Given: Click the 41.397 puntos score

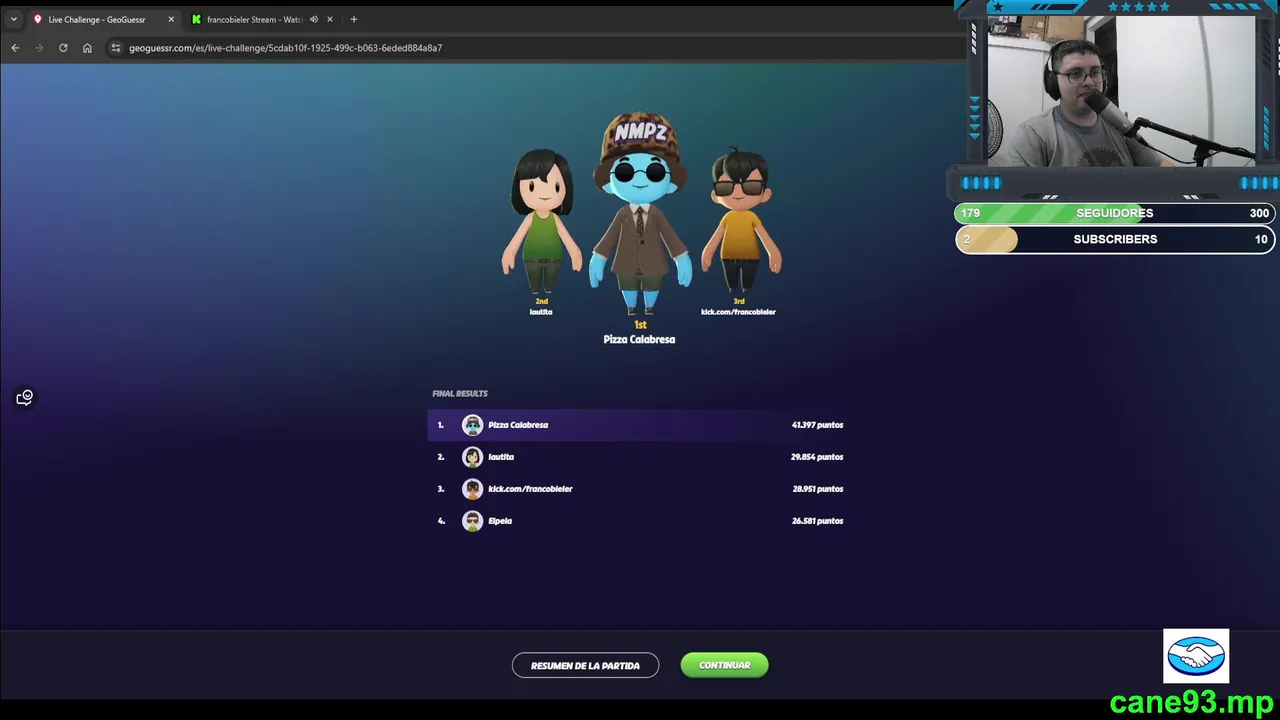Looking at the screenshot, I should (817, 425).
